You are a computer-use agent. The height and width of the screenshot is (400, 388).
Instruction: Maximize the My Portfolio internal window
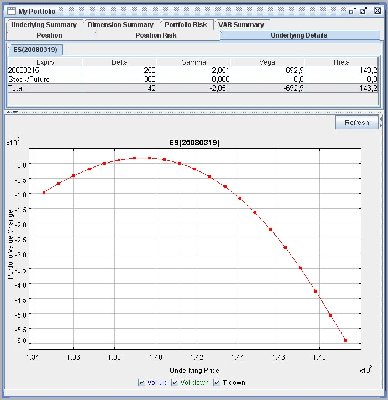(364, 11)
